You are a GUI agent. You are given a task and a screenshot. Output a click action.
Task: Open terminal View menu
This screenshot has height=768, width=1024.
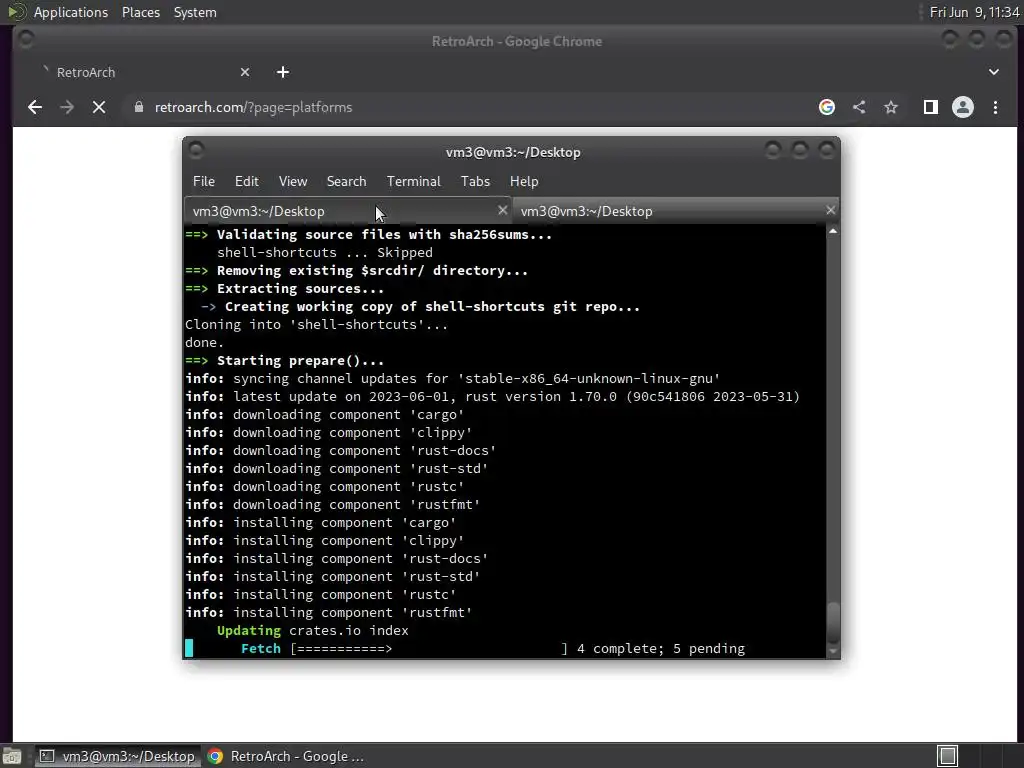tap(293, 181)
